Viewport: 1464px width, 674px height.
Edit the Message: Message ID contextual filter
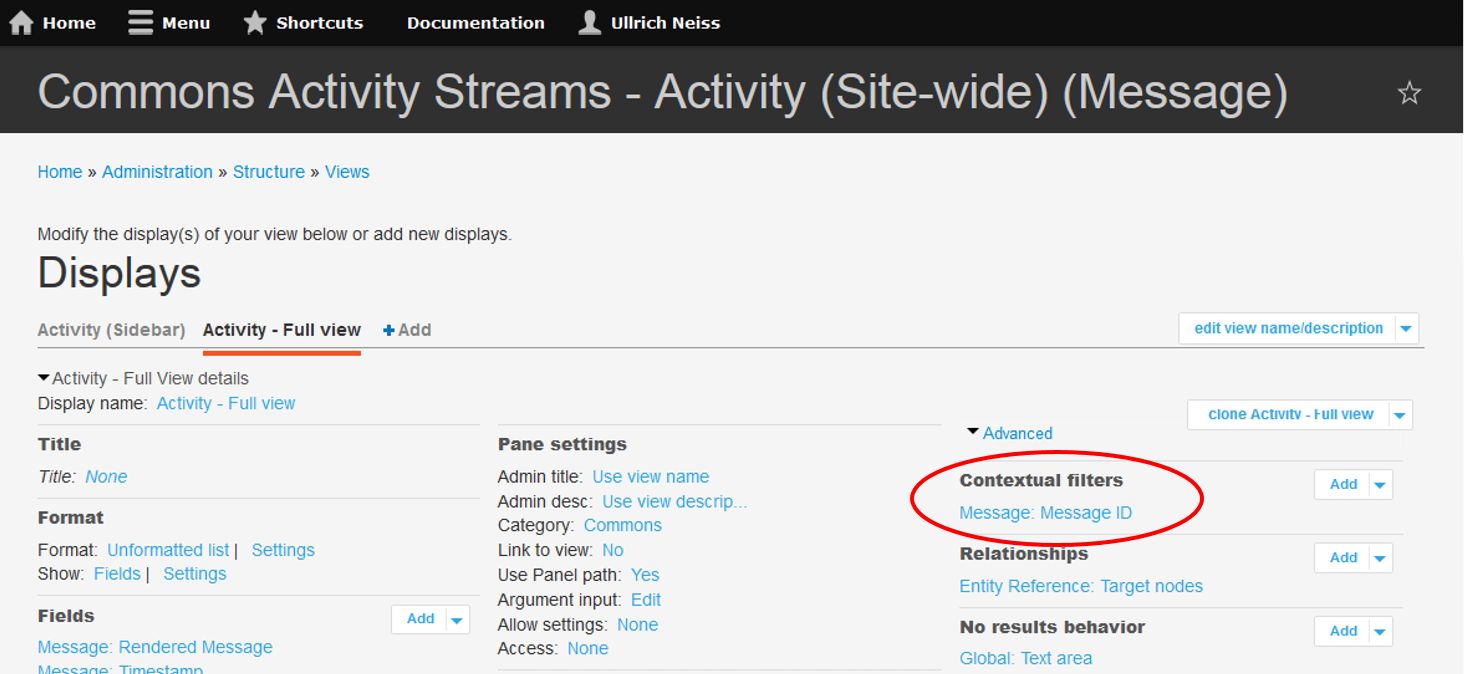1046,513
